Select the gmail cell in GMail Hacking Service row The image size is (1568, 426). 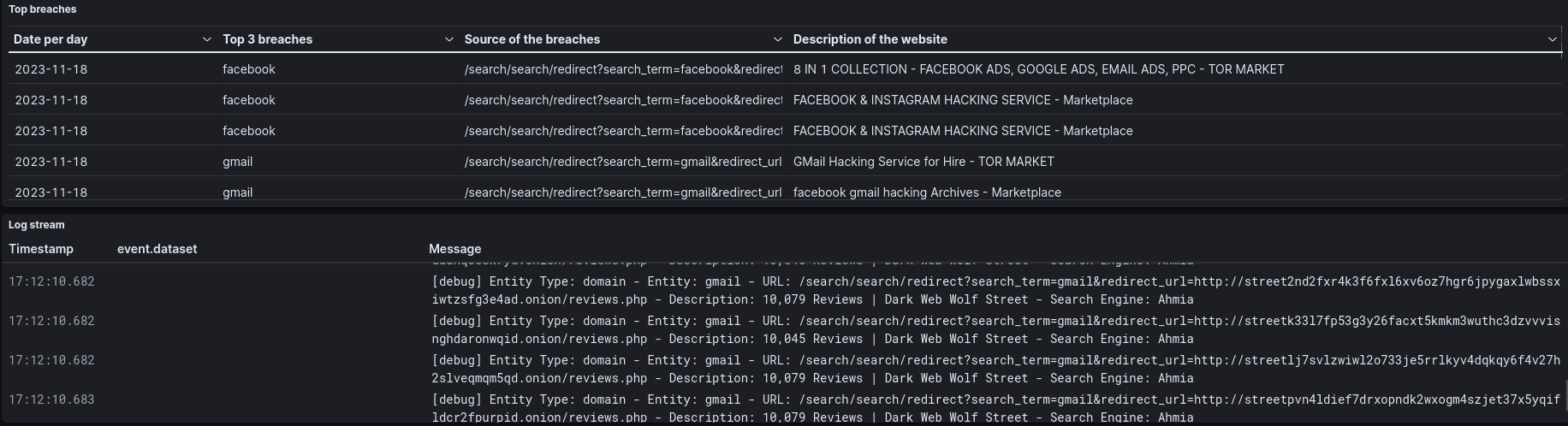(237, 162)
